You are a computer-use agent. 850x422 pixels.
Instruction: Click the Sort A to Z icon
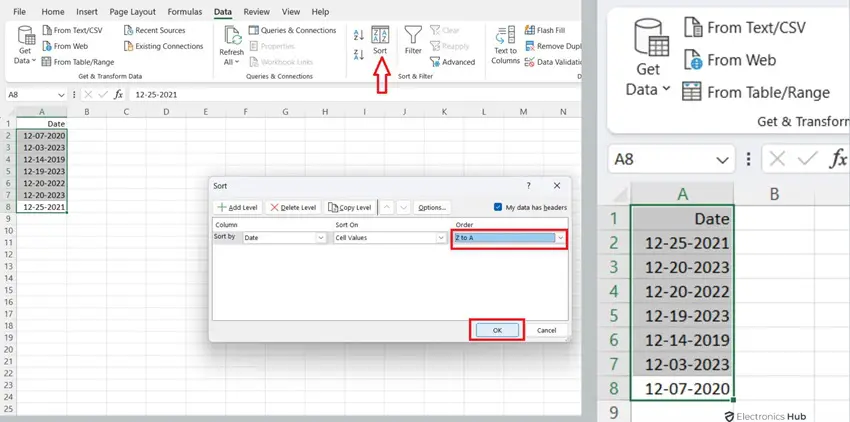click(x=359, y=35)
